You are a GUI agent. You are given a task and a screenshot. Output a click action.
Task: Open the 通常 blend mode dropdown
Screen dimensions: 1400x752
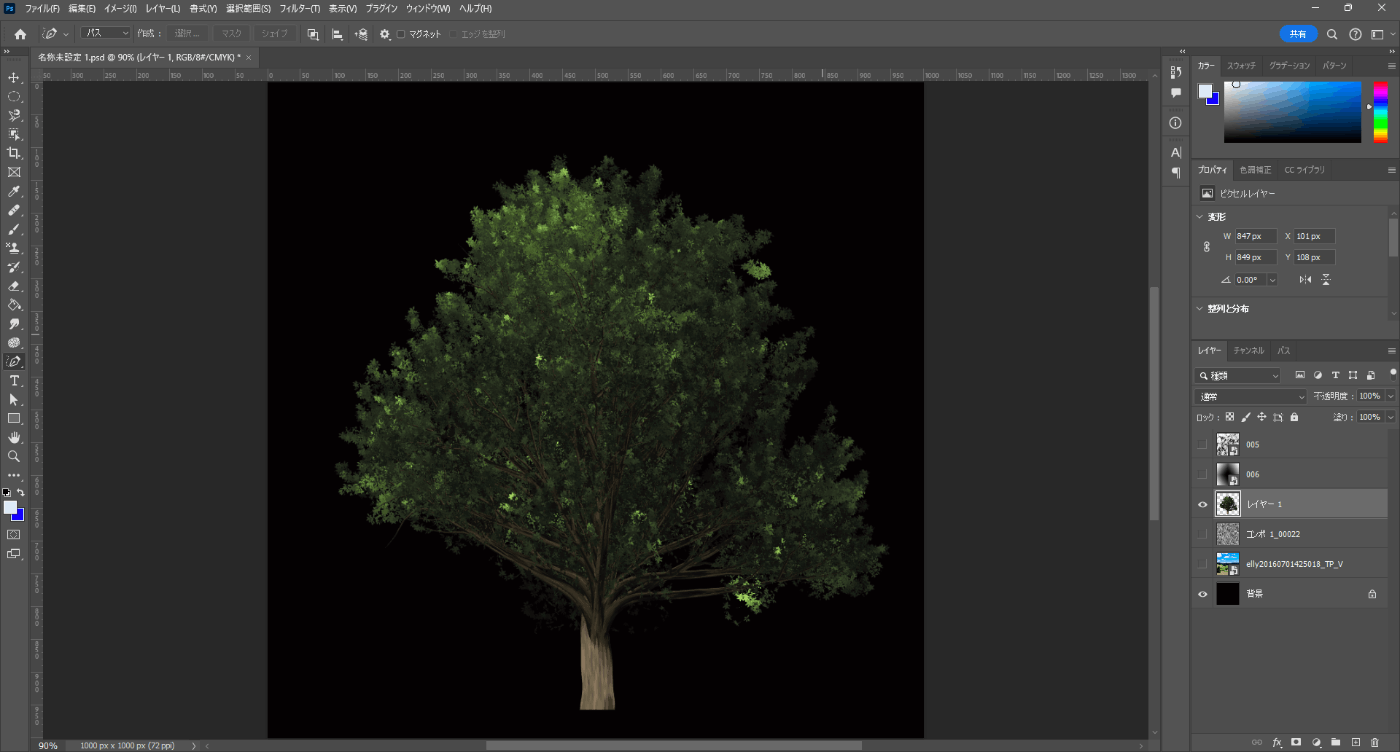coord(1251,397)
